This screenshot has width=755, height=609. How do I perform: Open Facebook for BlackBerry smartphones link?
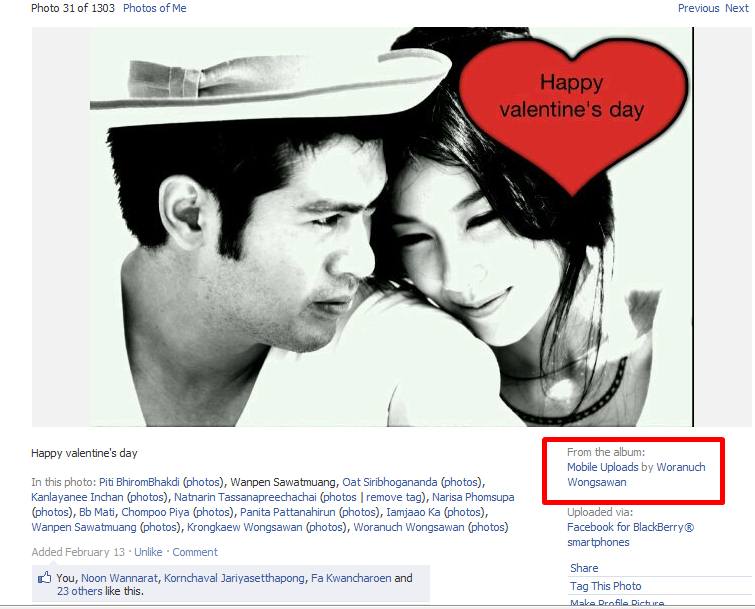point(630,534)
